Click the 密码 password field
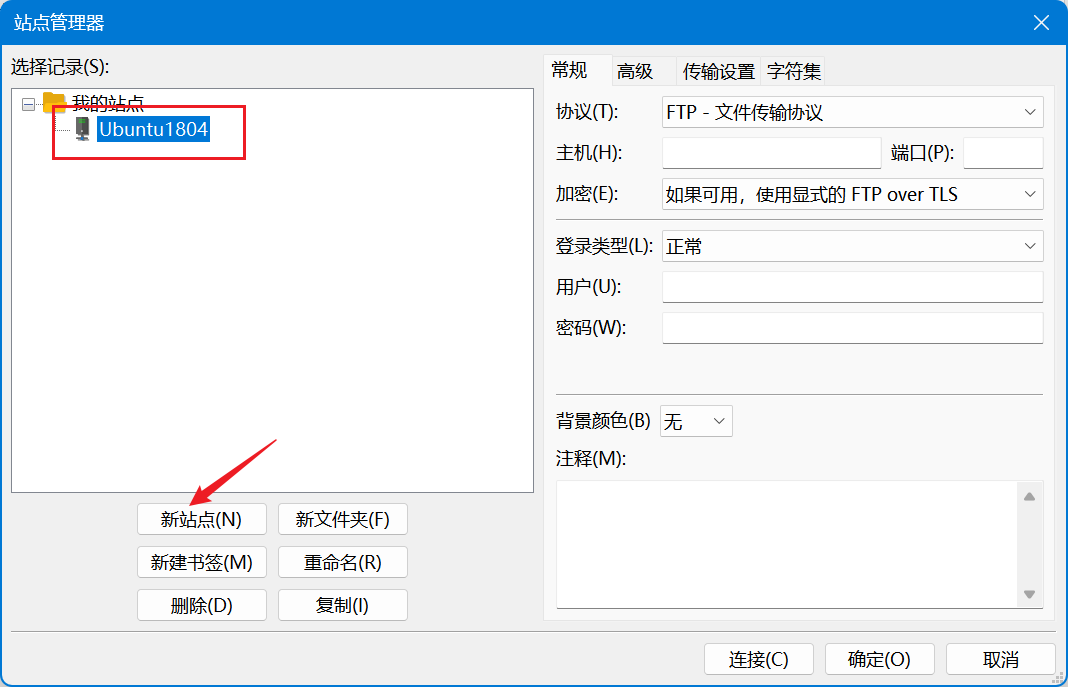Image resolution: width=1068 pixels, height=687 pixels. point(852,327)
